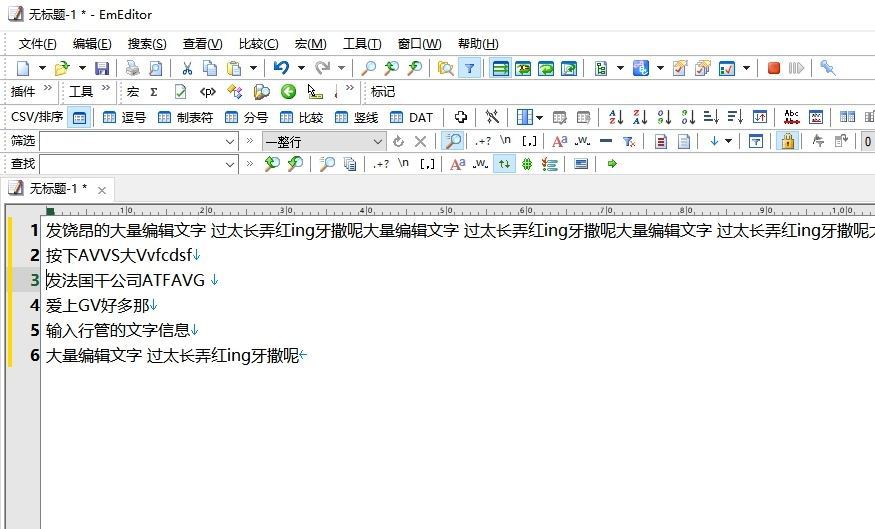
Task: Expand the 查找 find text combo box
Action: [229, 164]
